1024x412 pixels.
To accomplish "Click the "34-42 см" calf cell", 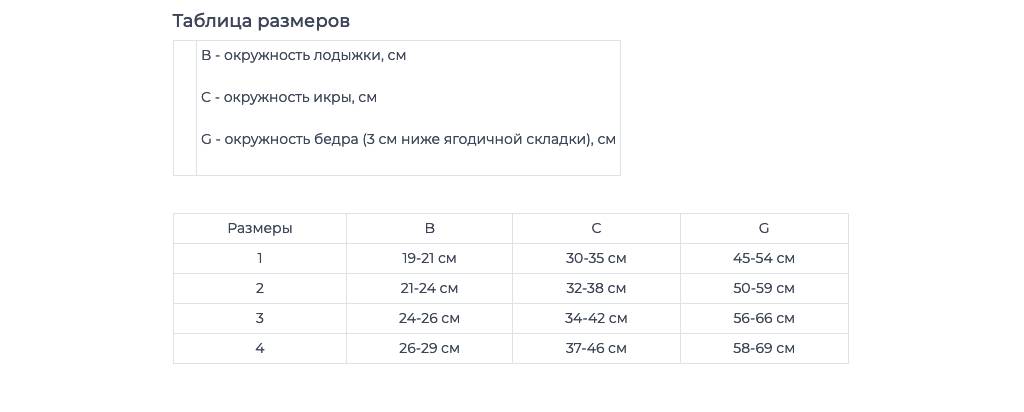I will (x=596, y=319).
